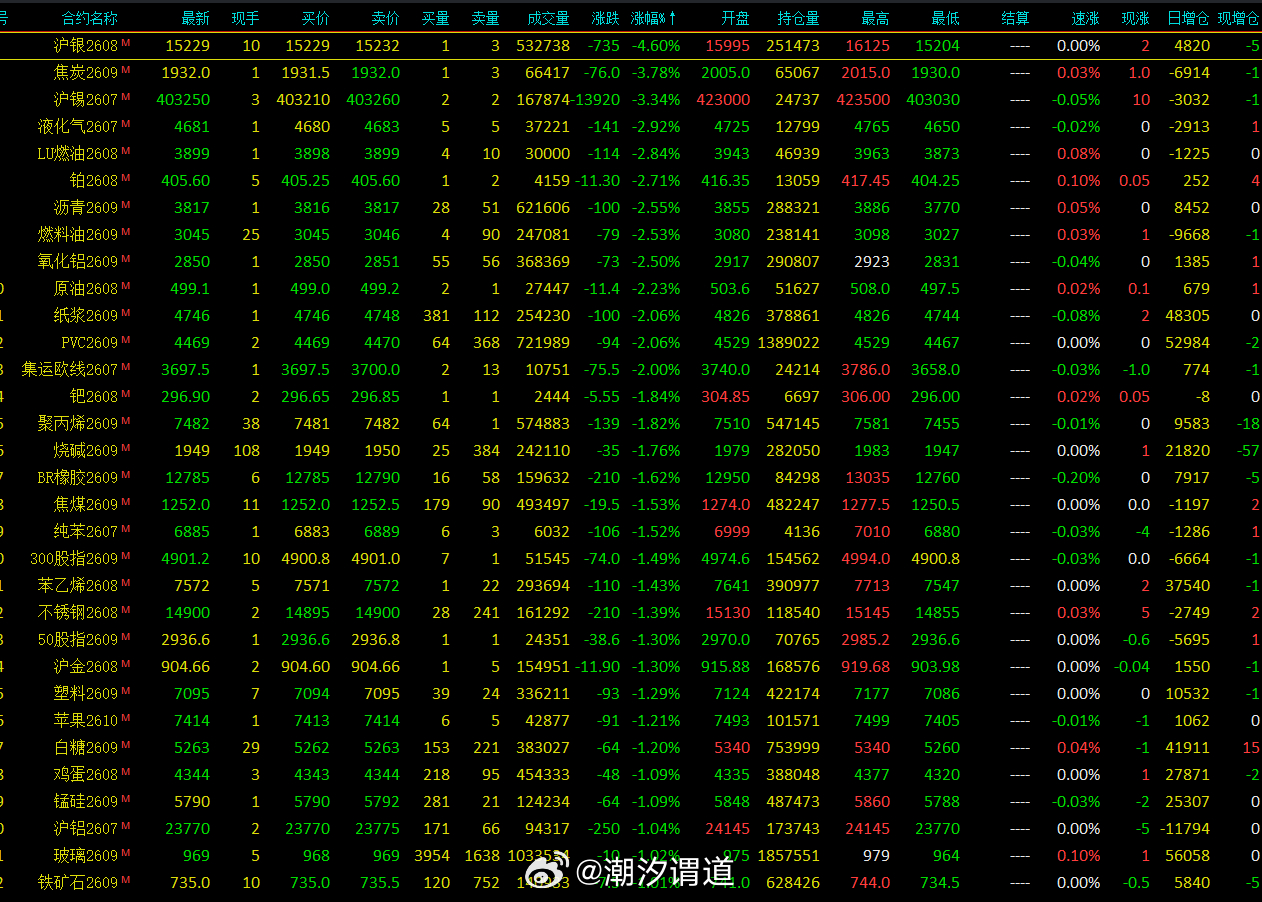This screenshot has width=1262, height=902.
Task: Click the 卖量 column header
Action: click(485, 18)
